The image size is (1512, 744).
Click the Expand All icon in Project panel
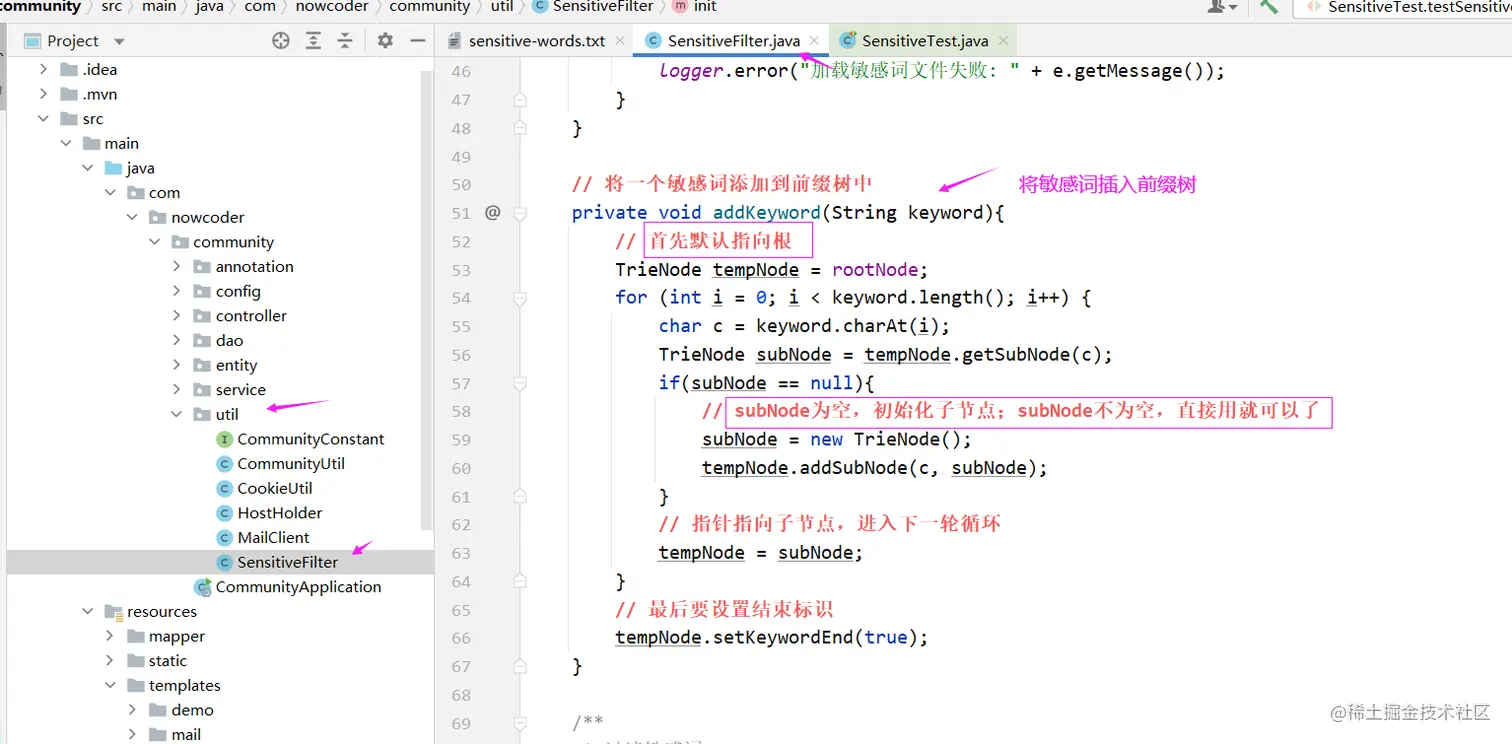click(314, 40)
